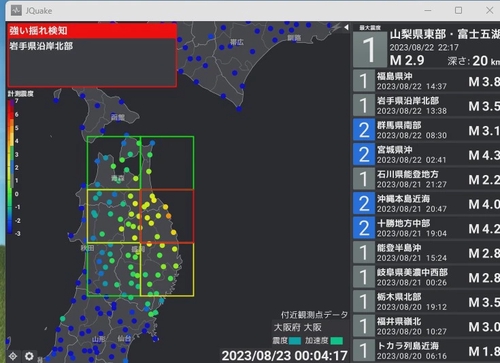500x363 pixels.
Task: Click the 強い揺れ検知 red alert header
Action: [x=92, y=31]
